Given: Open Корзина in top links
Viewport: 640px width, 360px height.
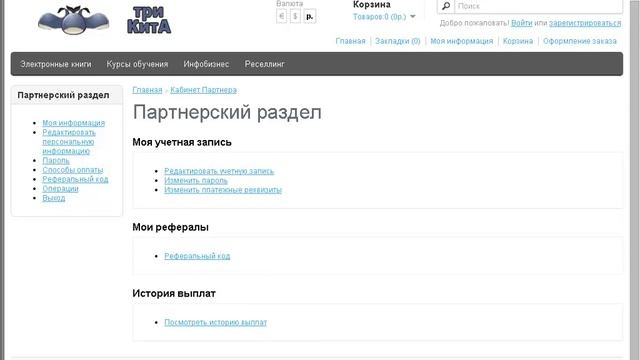Looking at the screenshot, I should tap(518, 41).
